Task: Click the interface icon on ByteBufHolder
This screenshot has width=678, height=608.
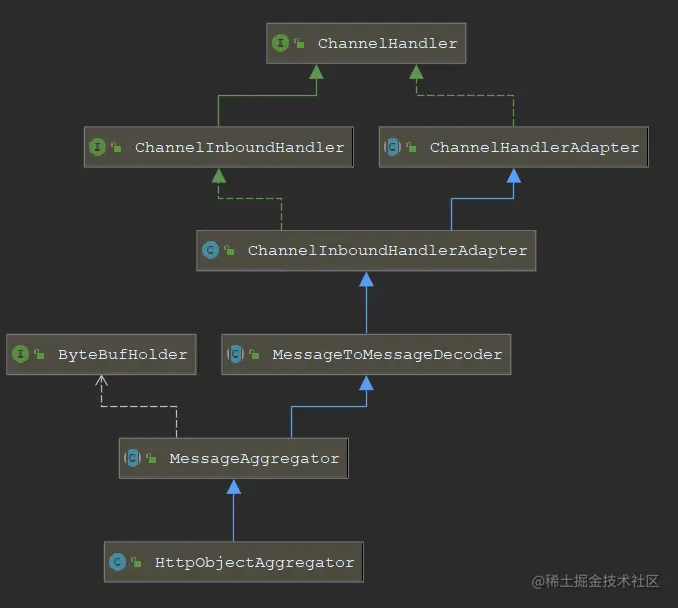Action: coord(20,354)
